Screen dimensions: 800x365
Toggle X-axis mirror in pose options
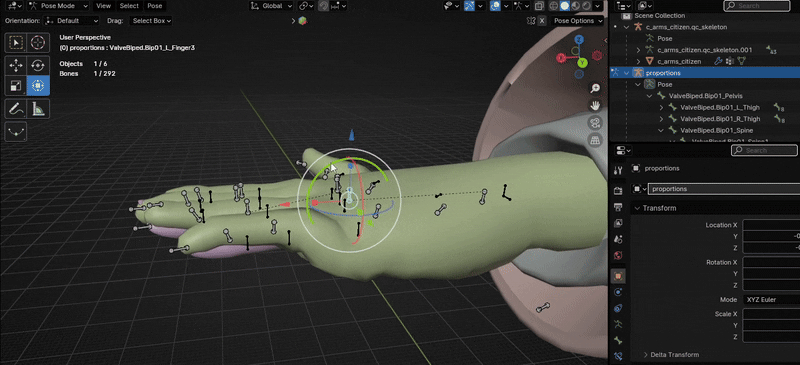pyautogui.click(x=542, y=21)
